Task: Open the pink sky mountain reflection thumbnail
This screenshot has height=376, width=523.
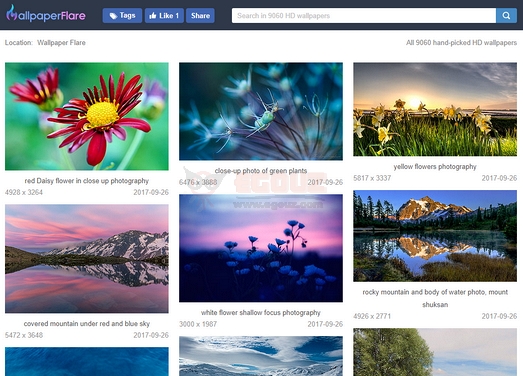Action: [87, 259]
